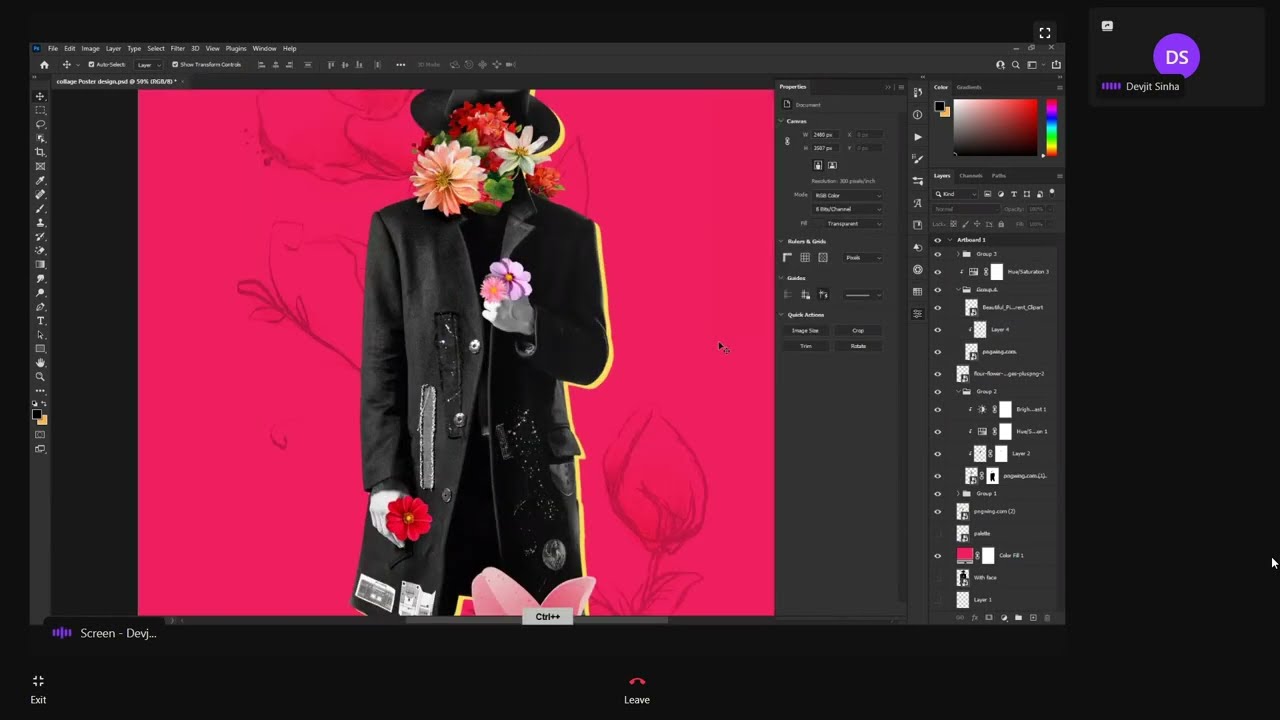
Task: Select the Brush tool
Action: click(40, 207)
